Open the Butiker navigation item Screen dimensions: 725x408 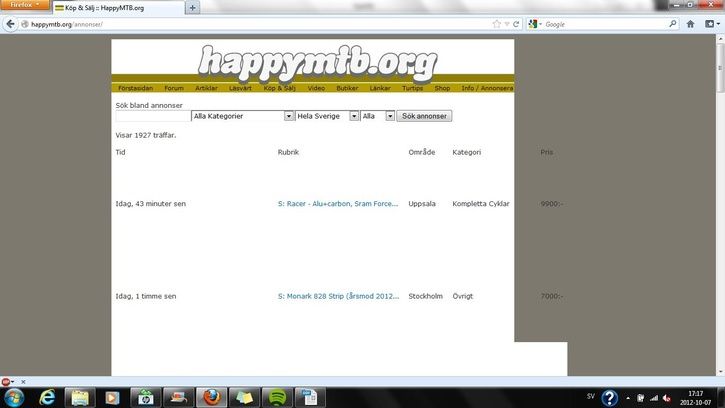[347, 88]
